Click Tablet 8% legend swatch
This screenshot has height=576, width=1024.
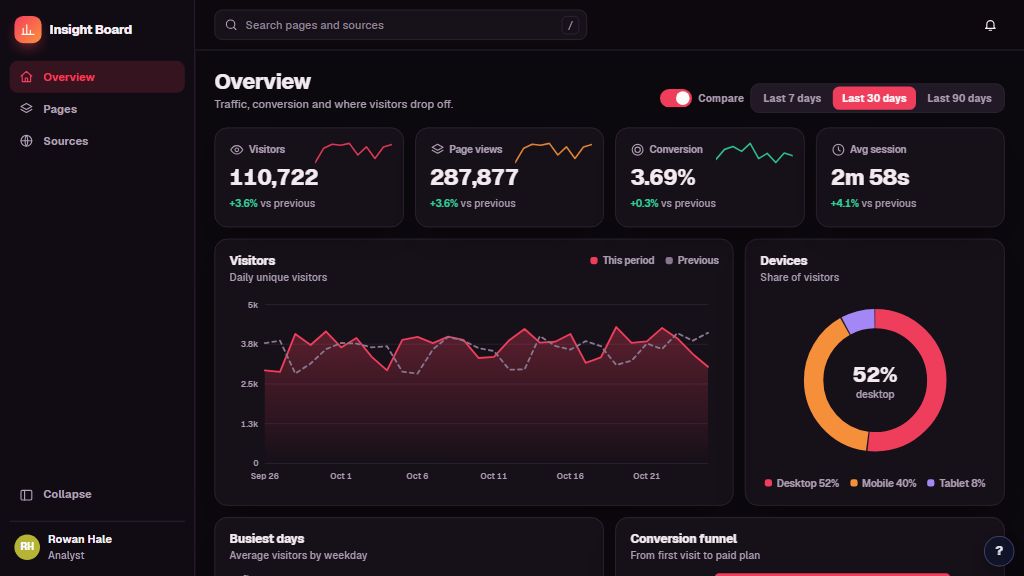click(x=931, y=483)
